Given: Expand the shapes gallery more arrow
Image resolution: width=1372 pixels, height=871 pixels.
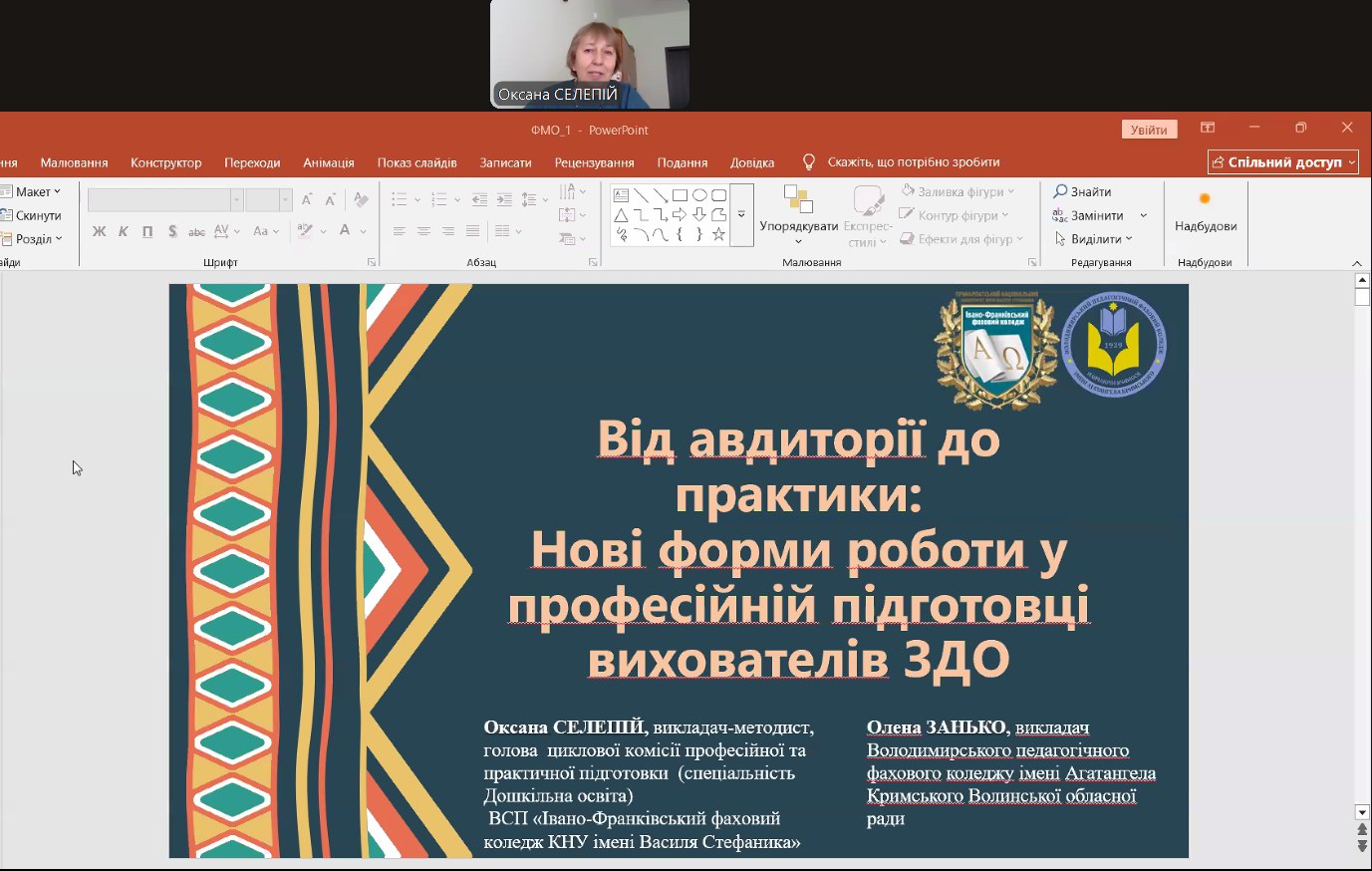Looking at the screenshot, I should [x=741, y=215].
